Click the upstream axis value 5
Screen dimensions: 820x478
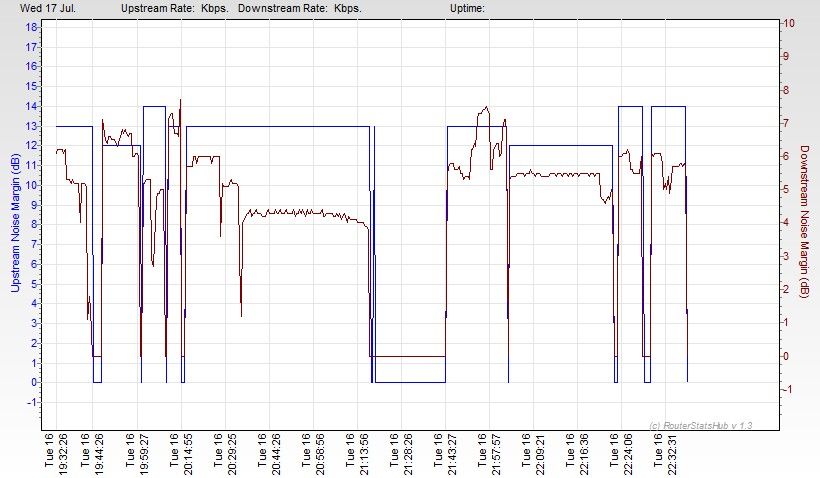(x=34, y=284)
